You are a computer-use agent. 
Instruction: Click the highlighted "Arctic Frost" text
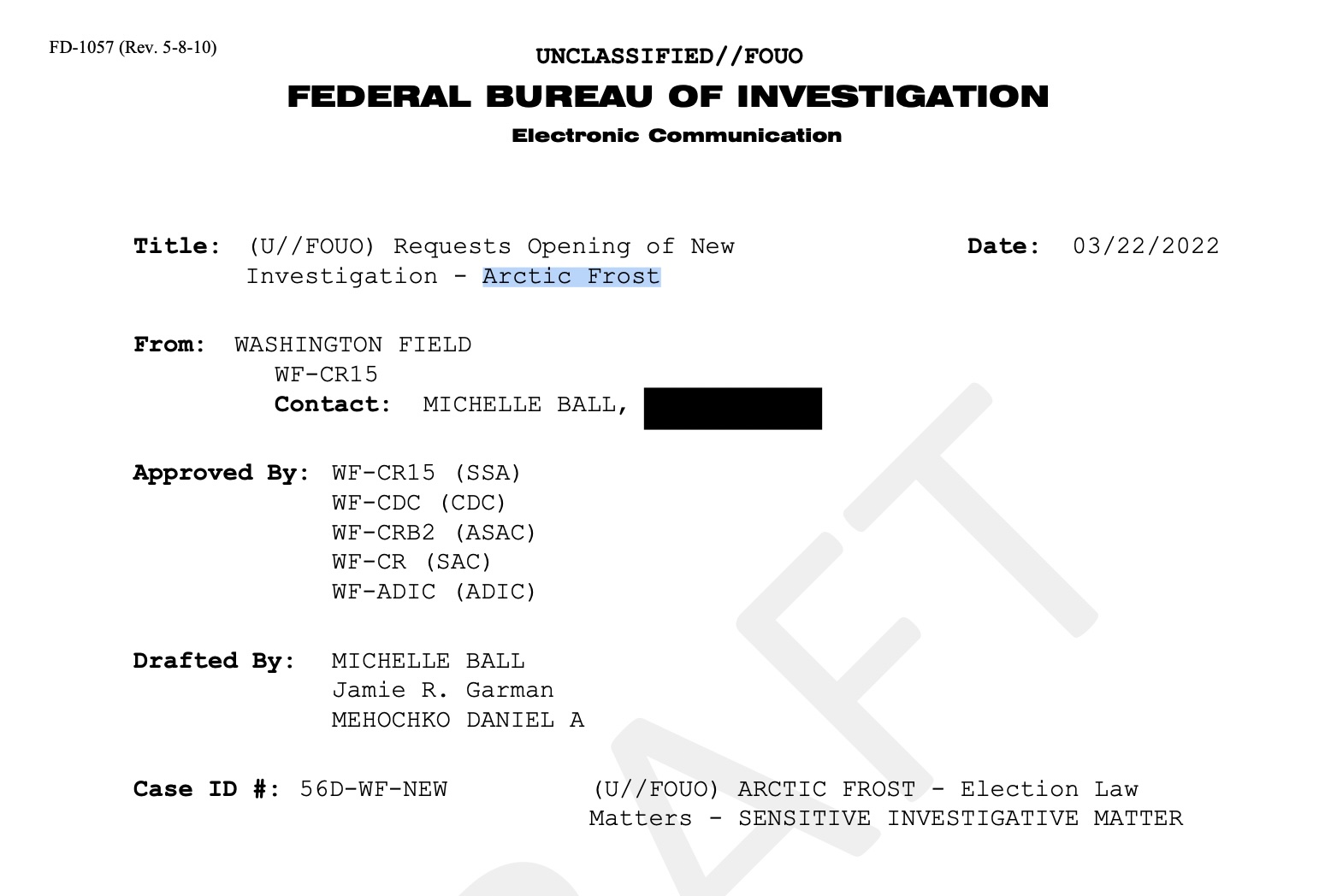[x=571, y=276]
